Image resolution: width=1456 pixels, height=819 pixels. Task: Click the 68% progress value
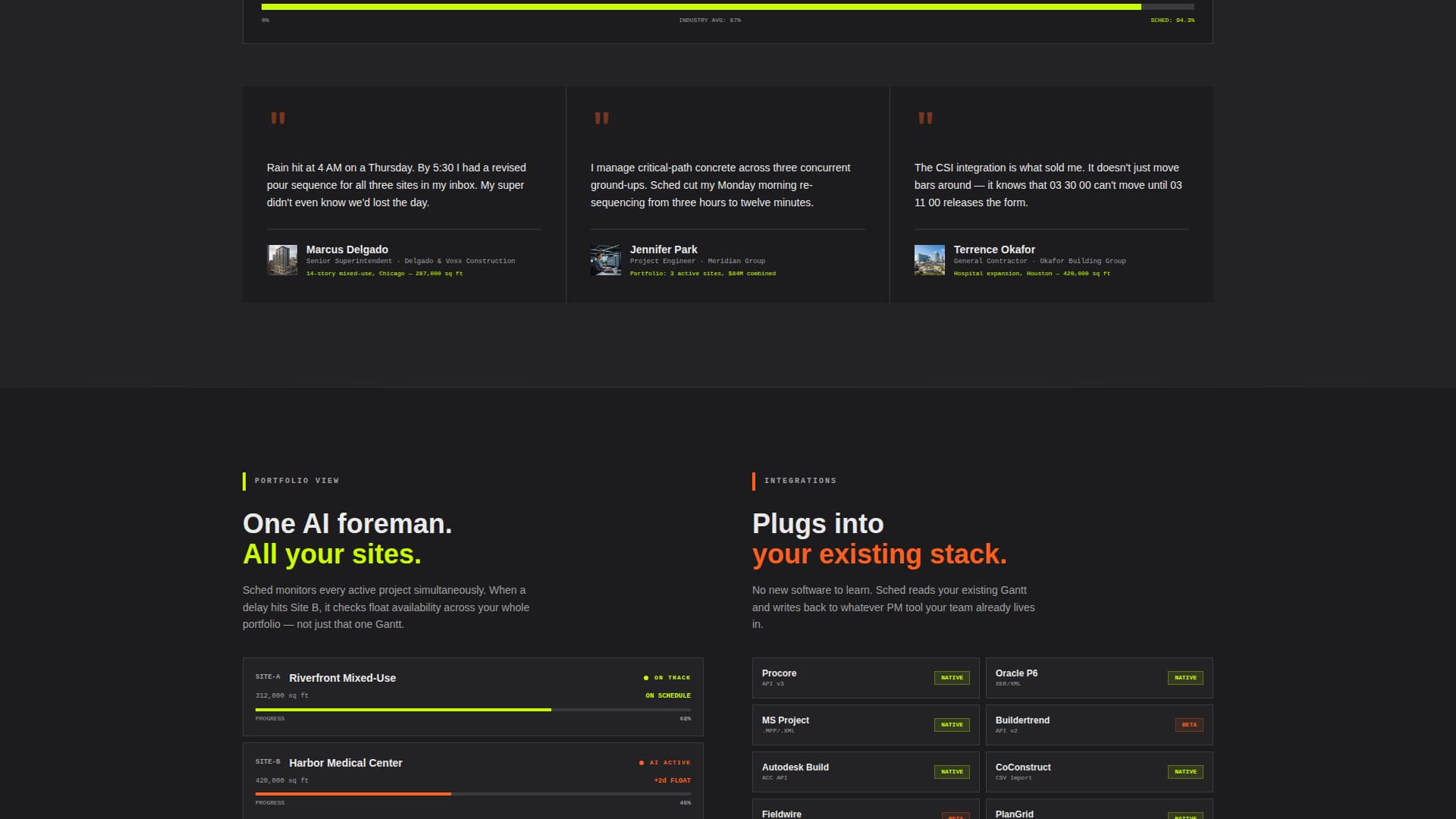686,719
